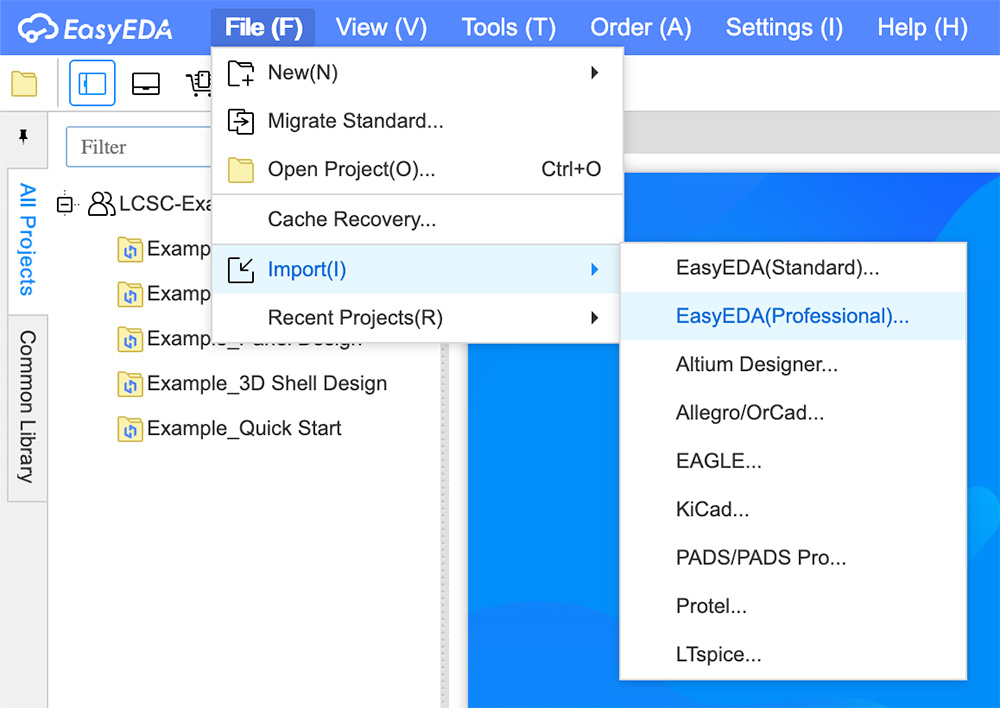Click Example_Quick Start folder icon
The height and width of the screenshot is (708, 1000).
[130, 429]
